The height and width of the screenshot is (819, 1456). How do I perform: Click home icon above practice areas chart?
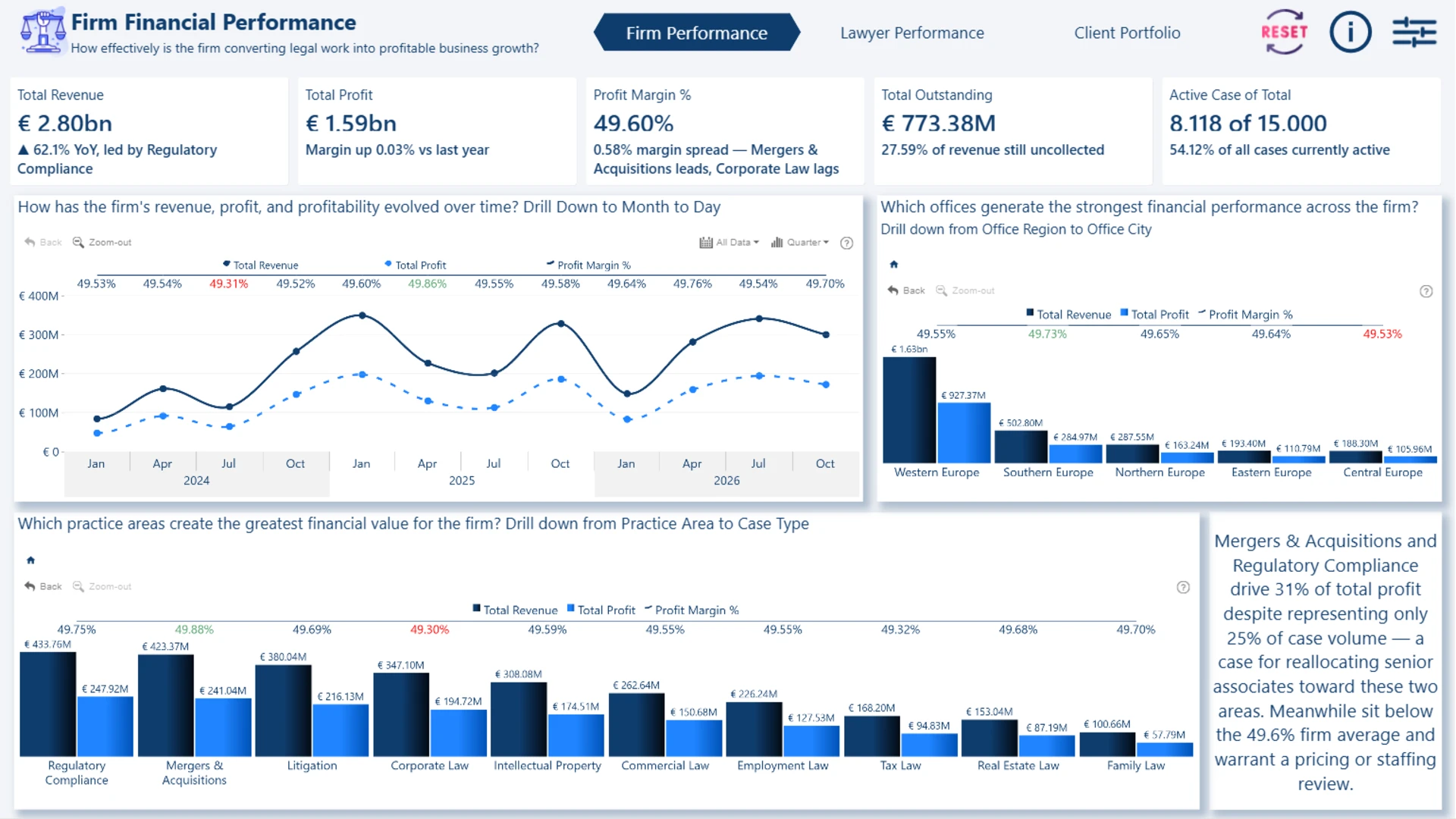(31, 560)
